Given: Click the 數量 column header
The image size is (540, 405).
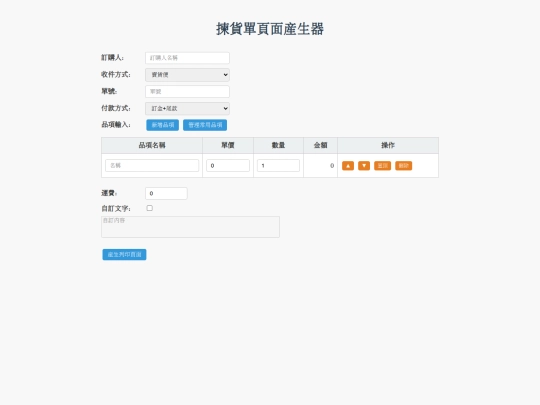Looking at the screenshot, I should click(278, 145).
